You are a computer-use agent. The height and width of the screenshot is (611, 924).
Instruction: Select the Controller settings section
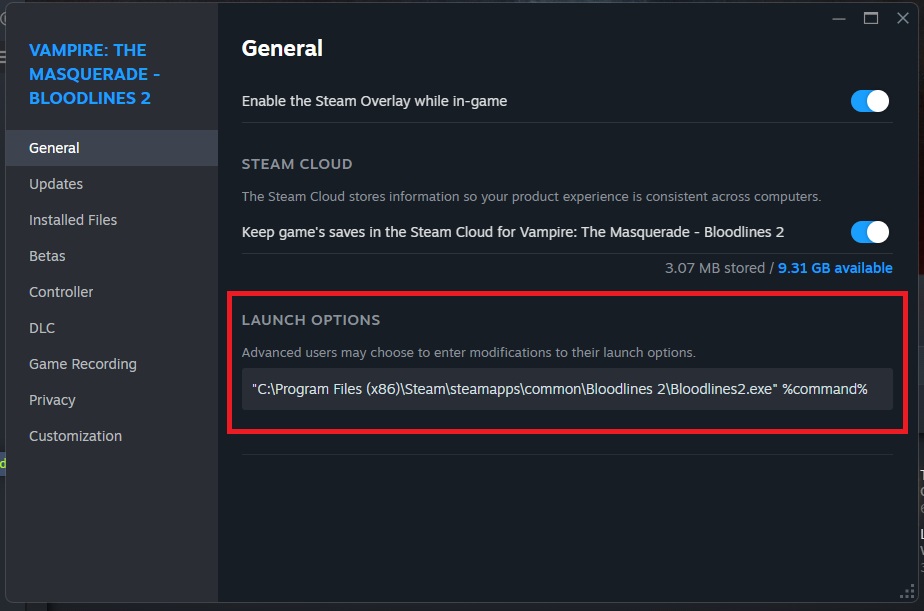tap(61, 292)
